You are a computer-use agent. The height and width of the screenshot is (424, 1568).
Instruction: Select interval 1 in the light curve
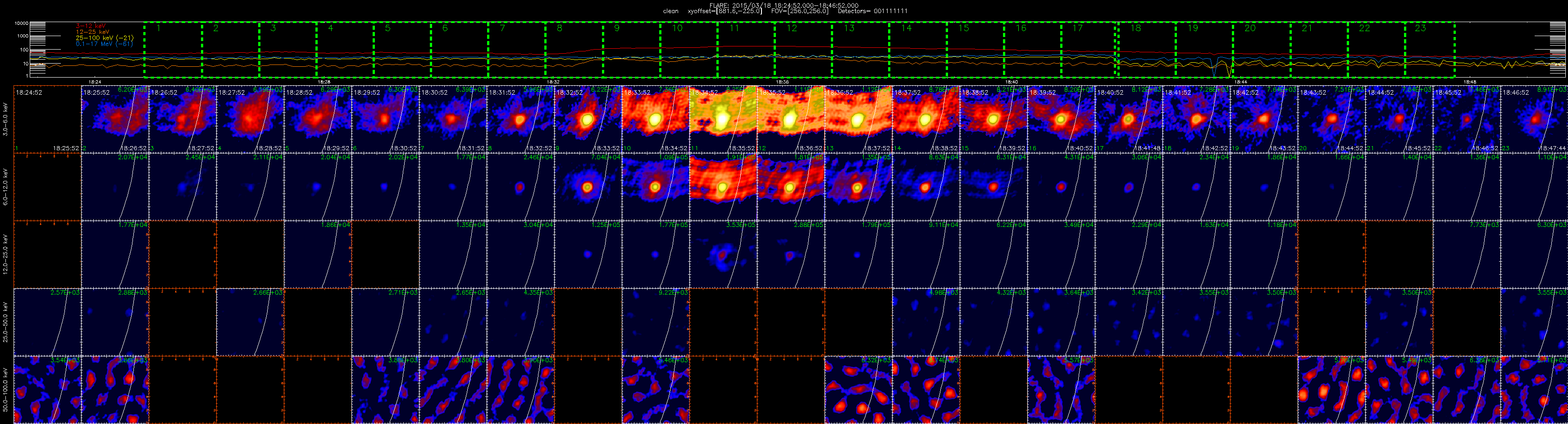coord(173,50)
